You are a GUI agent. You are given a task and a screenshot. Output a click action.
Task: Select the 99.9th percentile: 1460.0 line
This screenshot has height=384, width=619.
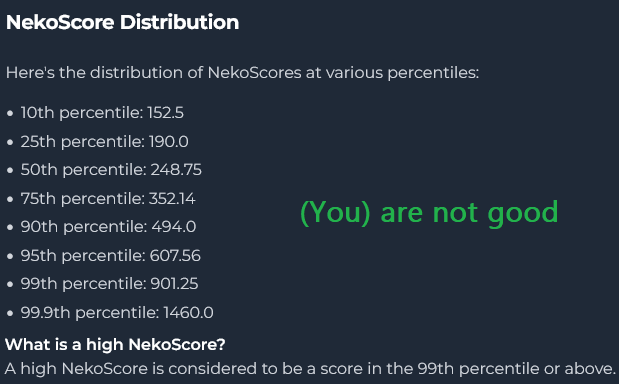(x=117, y=313)
